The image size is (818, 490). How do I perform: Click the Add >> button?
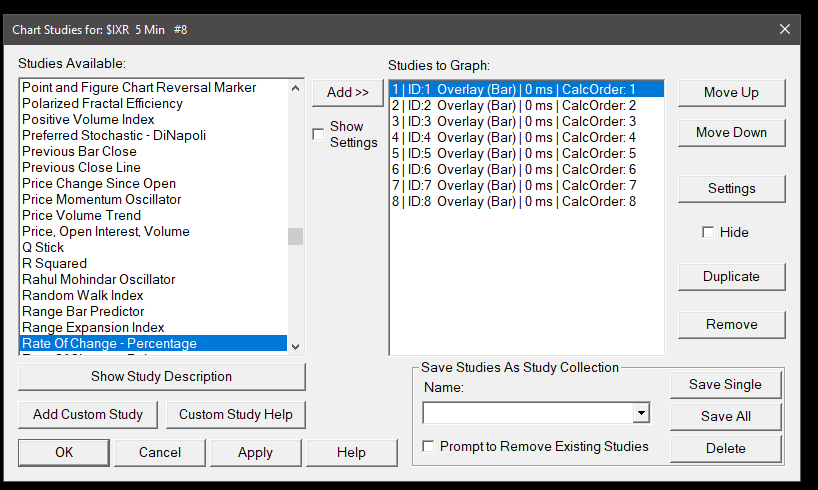coord(347,92)
